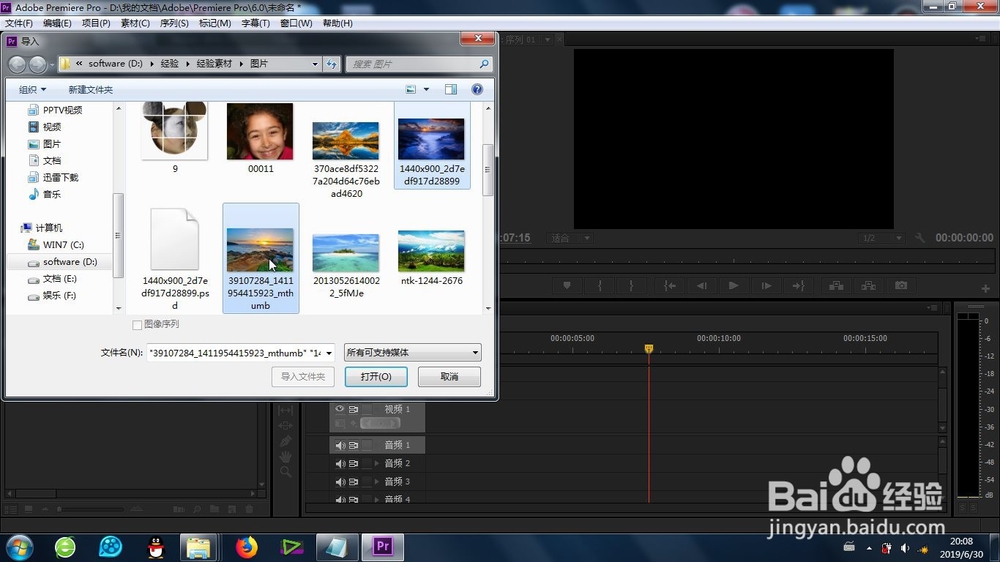
Task: Refresh the folder address bar
Action: (x=332, y=64)
